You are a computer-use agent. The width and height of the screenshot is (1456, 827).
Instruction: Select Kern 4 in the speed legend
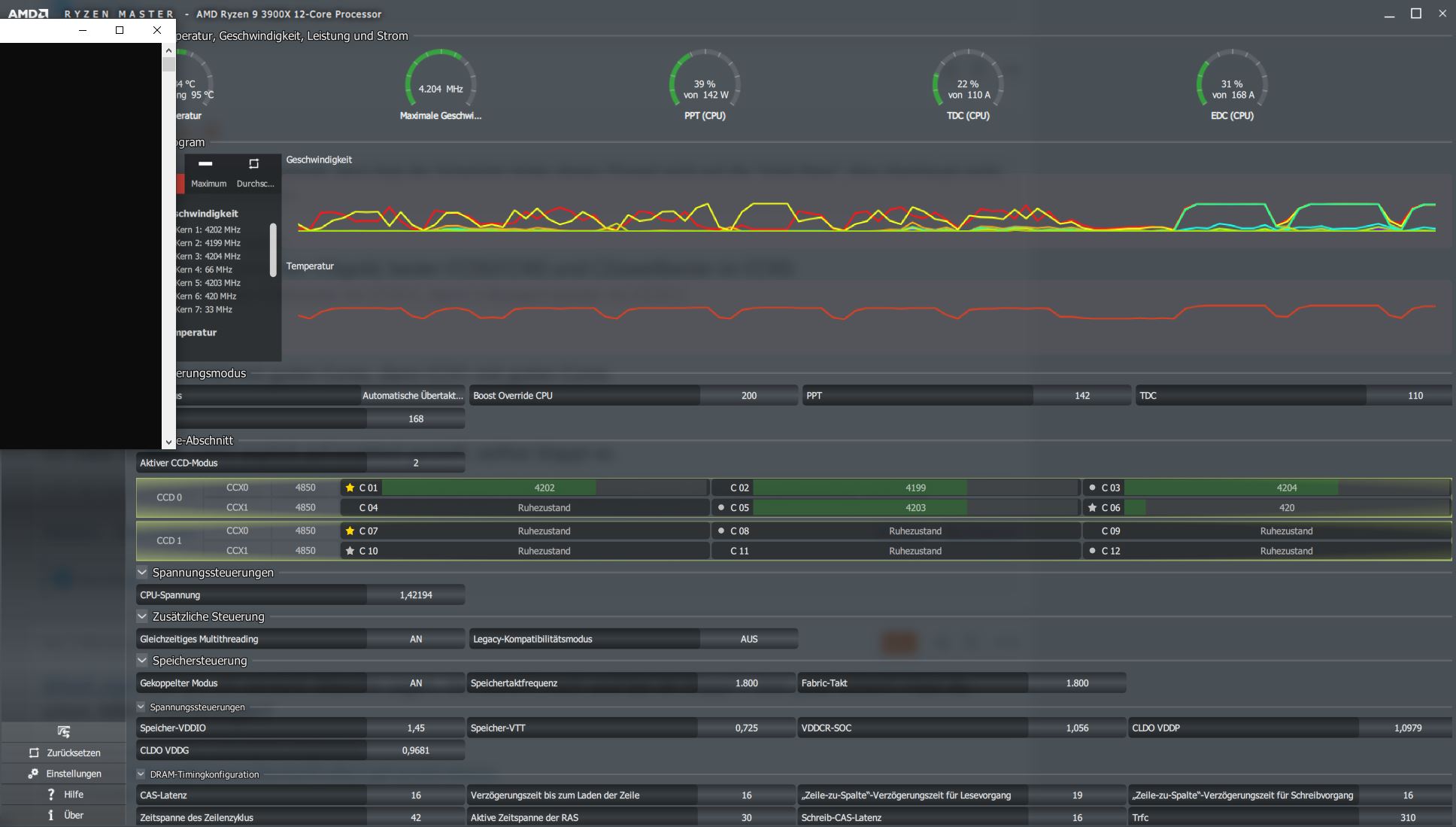[205, 269]
